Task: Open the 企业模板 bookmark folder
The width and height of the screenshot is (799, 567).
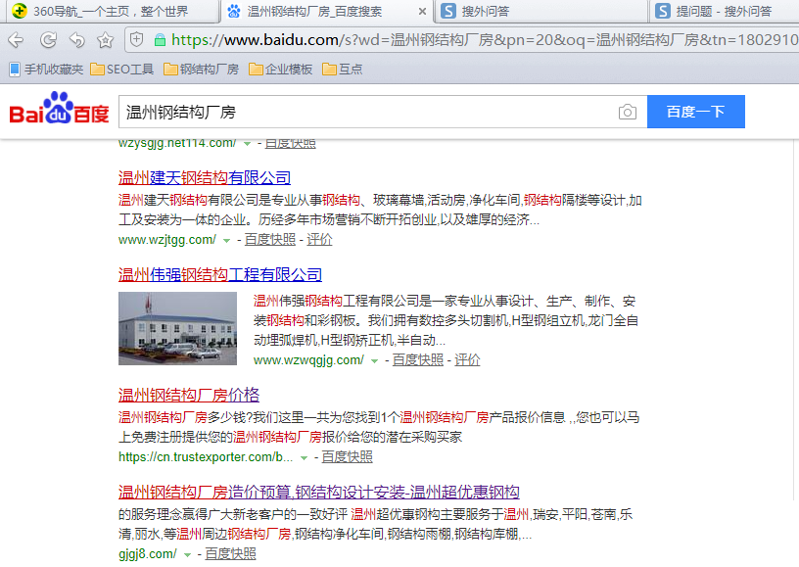Action: (x=280, y=69)
